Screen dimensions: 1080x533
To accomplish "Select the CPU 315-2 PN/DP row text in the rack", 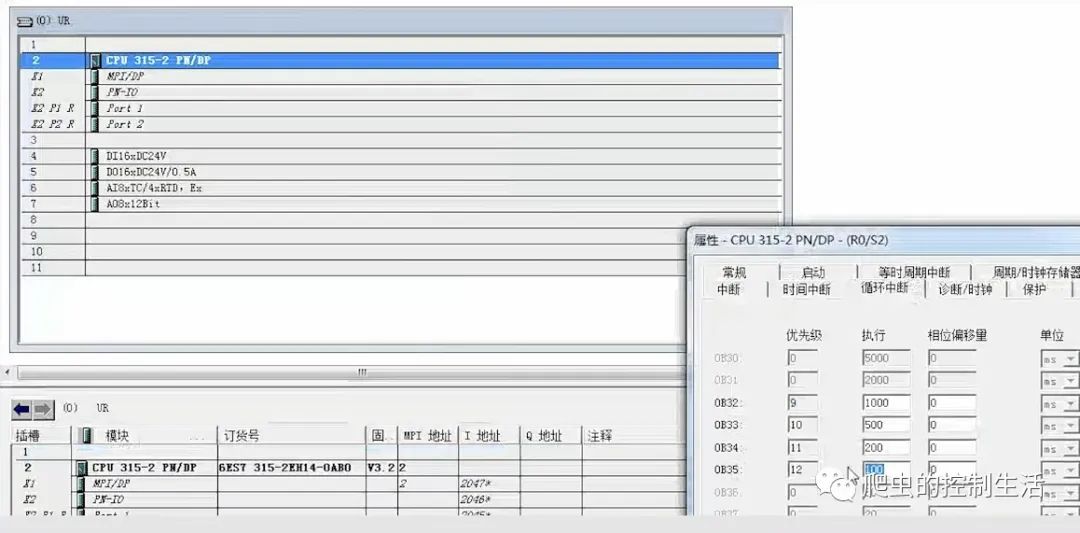I will (x=158, y=61).
